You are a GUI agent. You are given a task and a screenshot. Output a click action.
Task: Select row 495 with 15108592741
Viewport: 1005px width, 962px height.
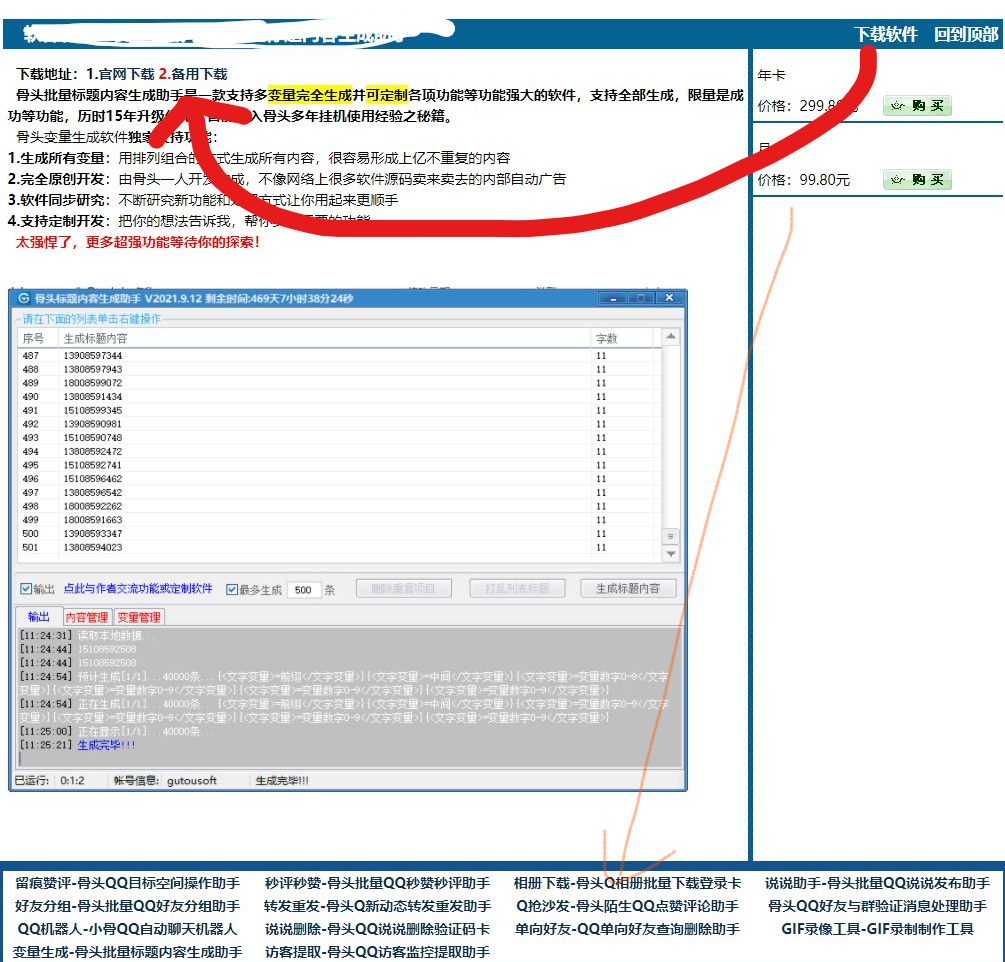[338, 465]
